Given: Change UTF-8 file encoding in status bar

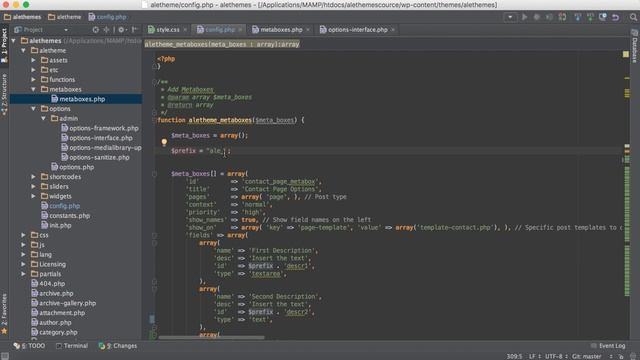Looking at the screenshot, I should pyautogui.click(x=555, y=356).
